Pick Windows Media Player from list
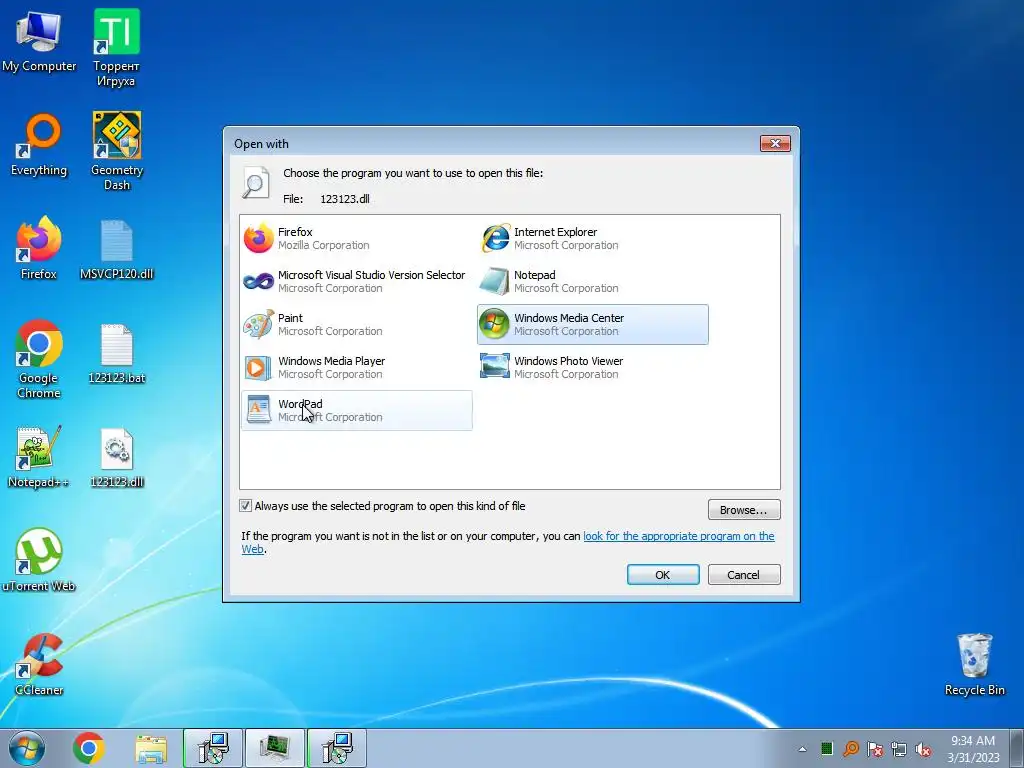The image size is (1024, 768). pyautogui.click(x=357, y=368)
